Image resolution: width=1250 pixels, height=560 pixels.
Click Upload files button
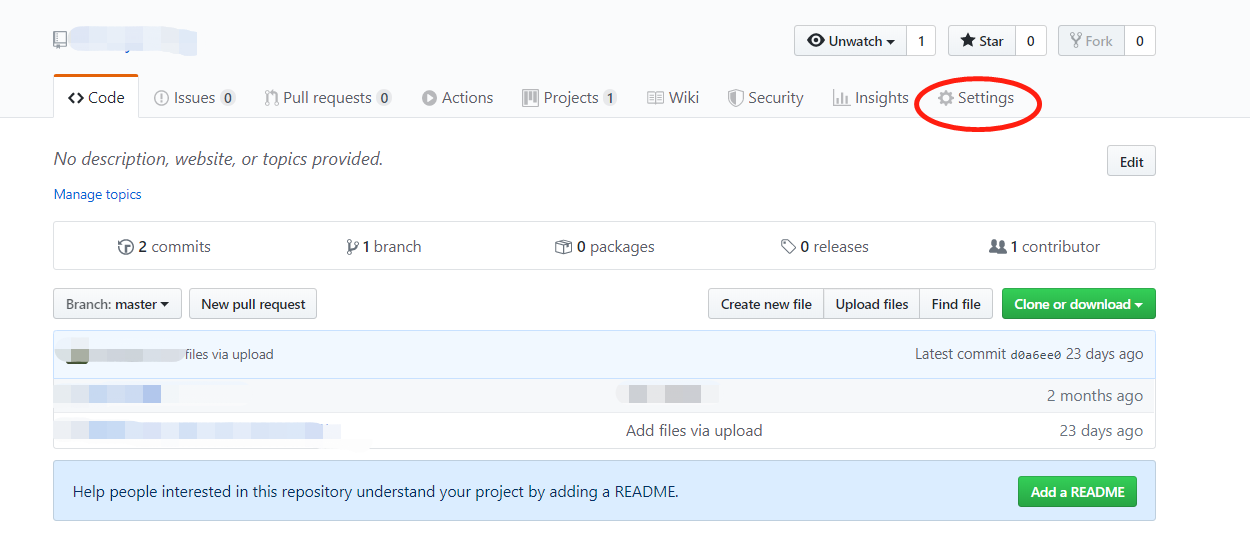click(872, 304)
